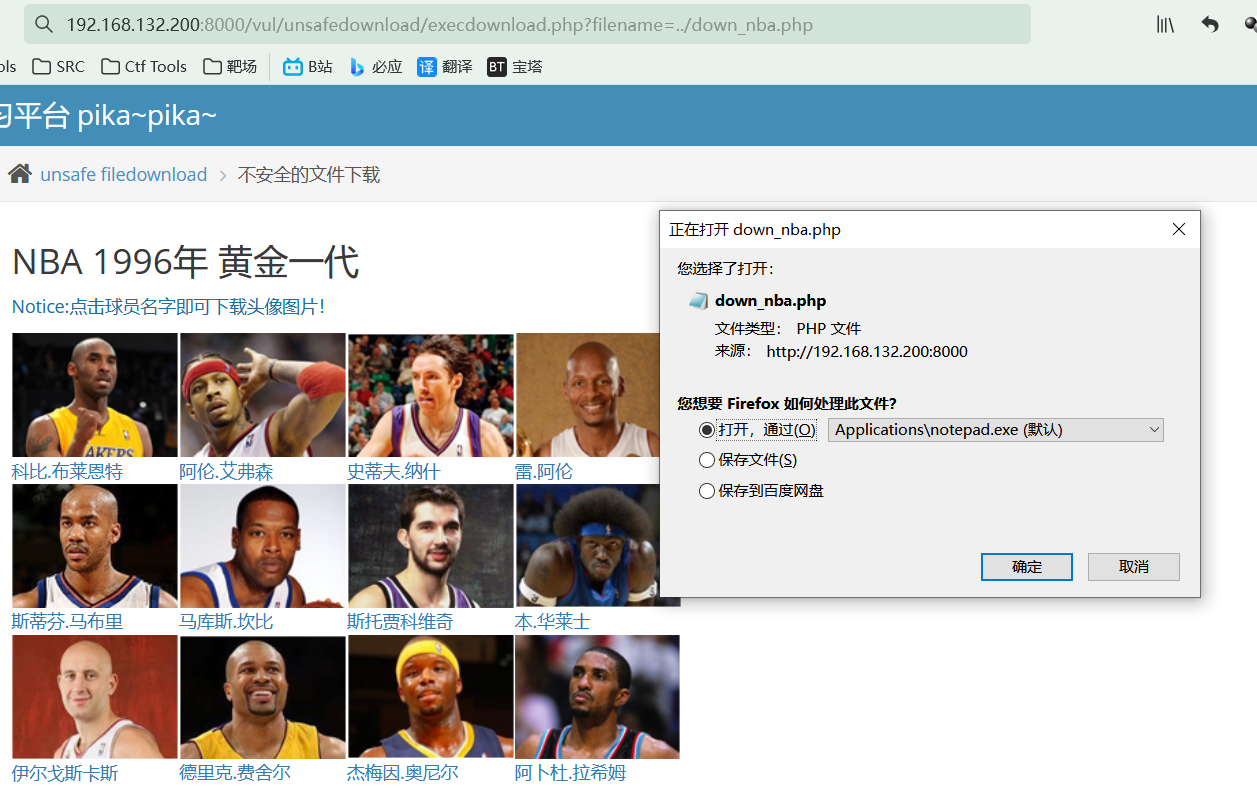Screen dimensions: 1257x808
Task: Click the 科比.布莱恩特 player name link
Action: point(67,472)
